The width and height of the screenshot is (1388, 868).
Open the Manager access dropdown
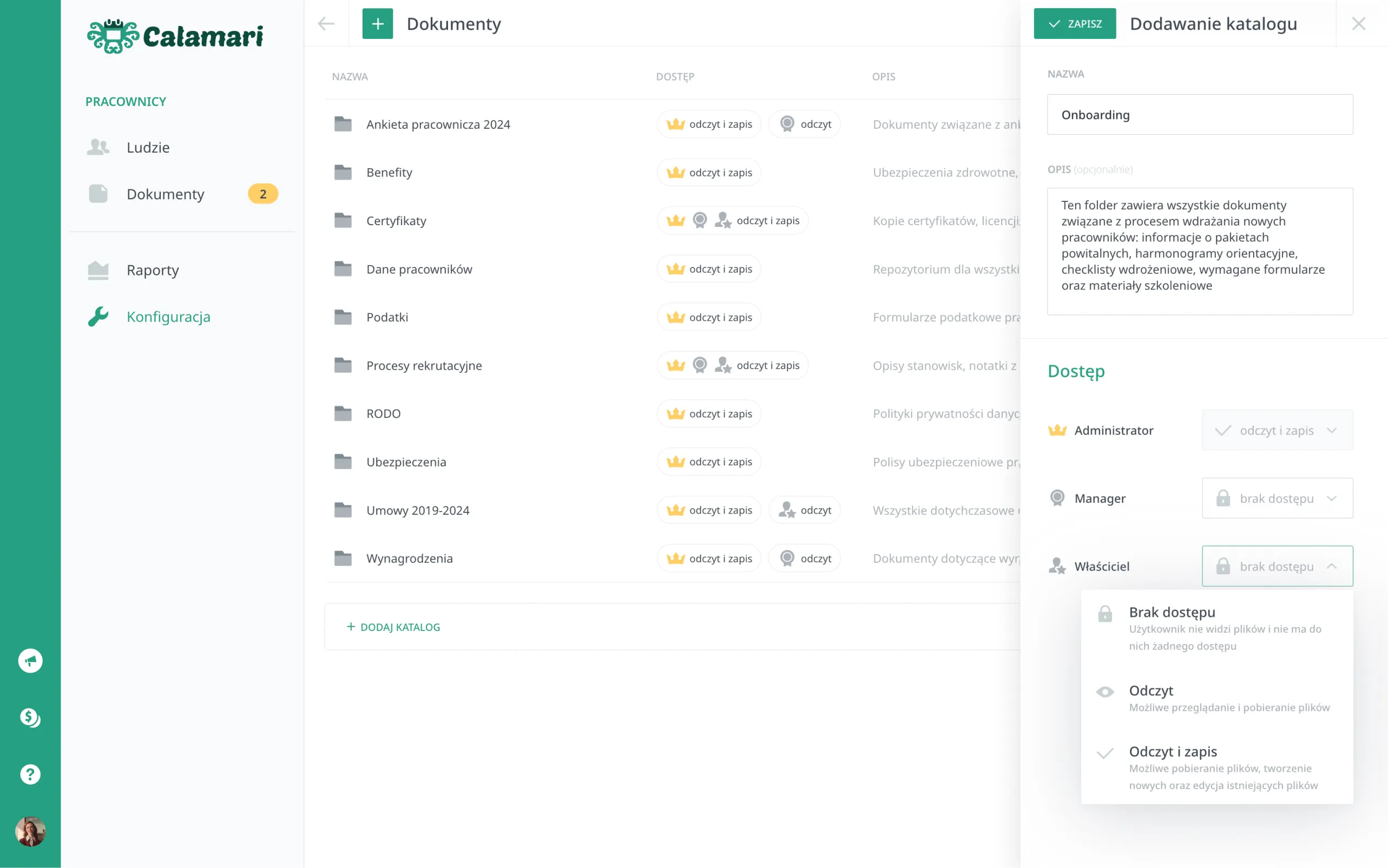[1277, 498]
